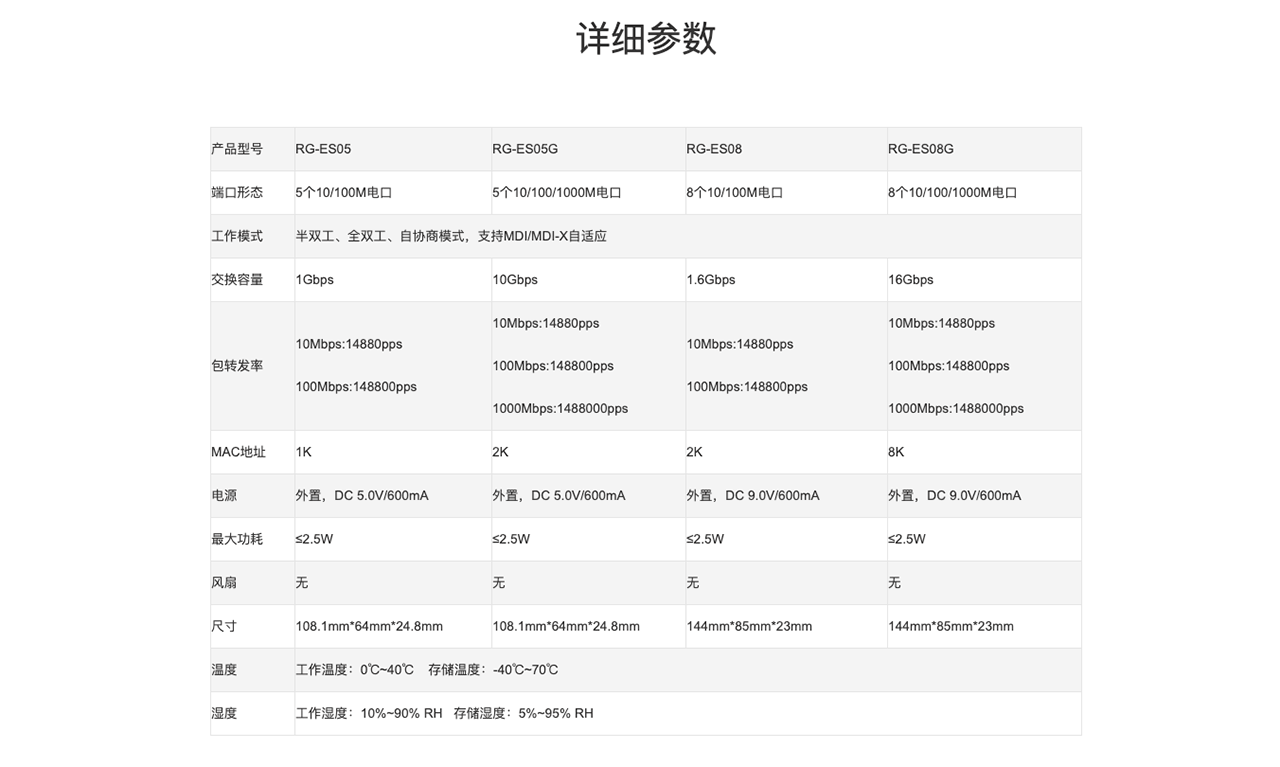Select the 8K MAC address value
The height and width of the screenshot is (767, 1280).
coord(897,452)
